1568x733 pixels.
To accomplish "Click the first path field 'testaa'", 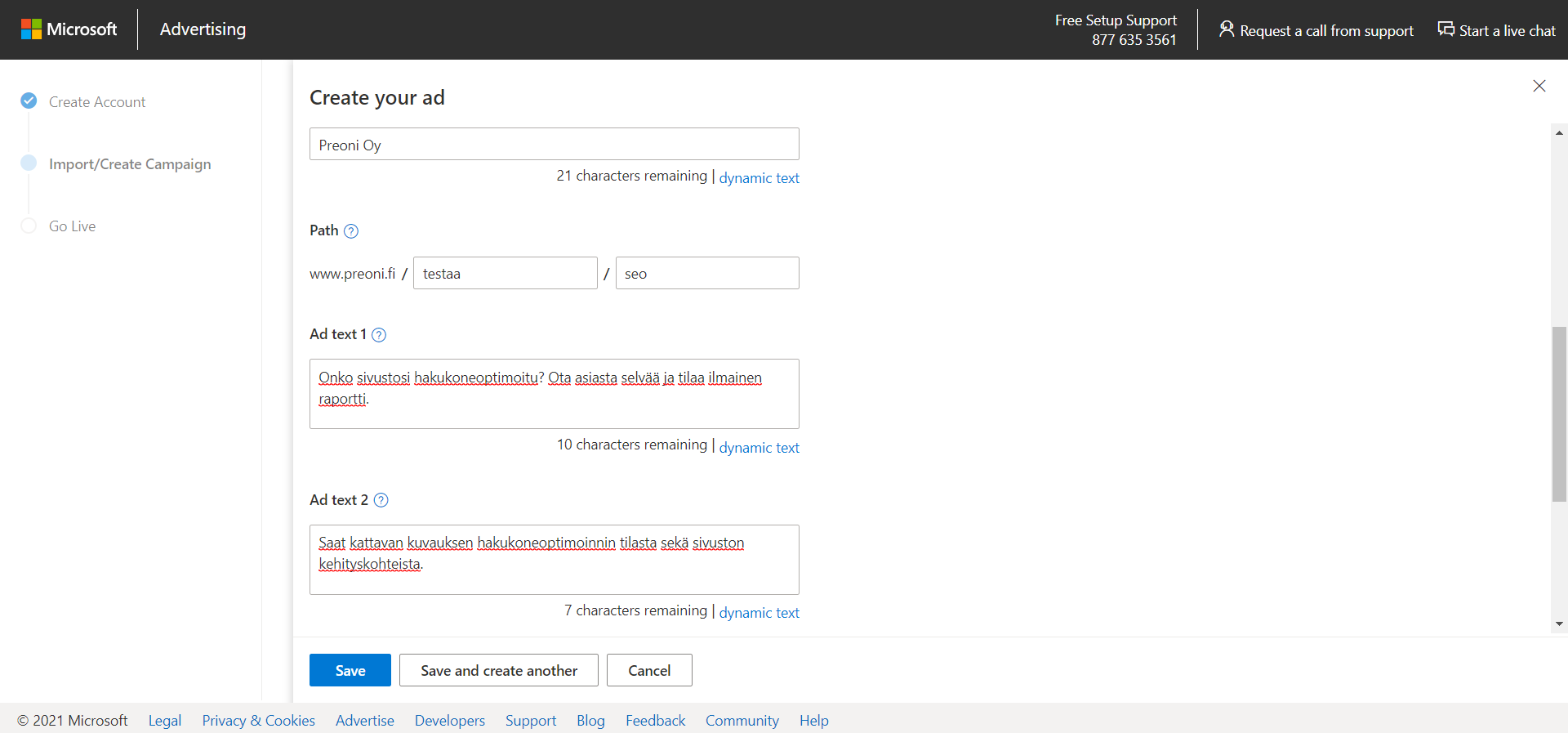I will coord(506,273).
